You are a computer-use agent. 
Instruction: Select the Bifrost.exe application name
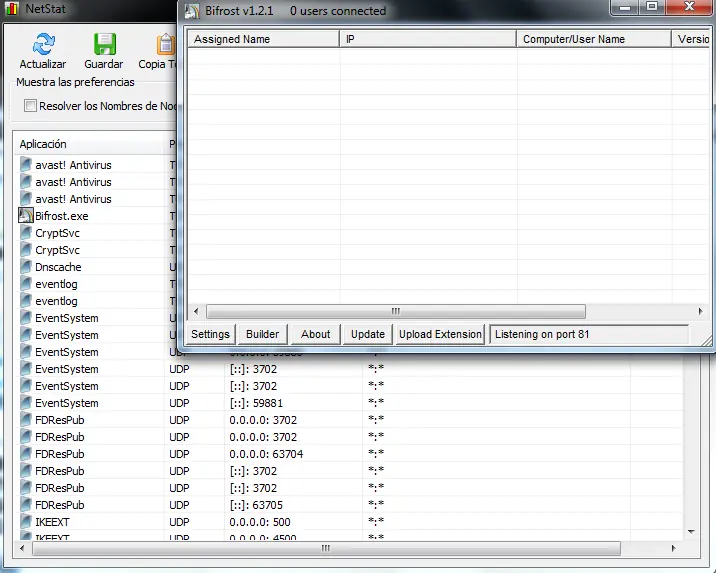pyautogui.click(x=62, y=216)
